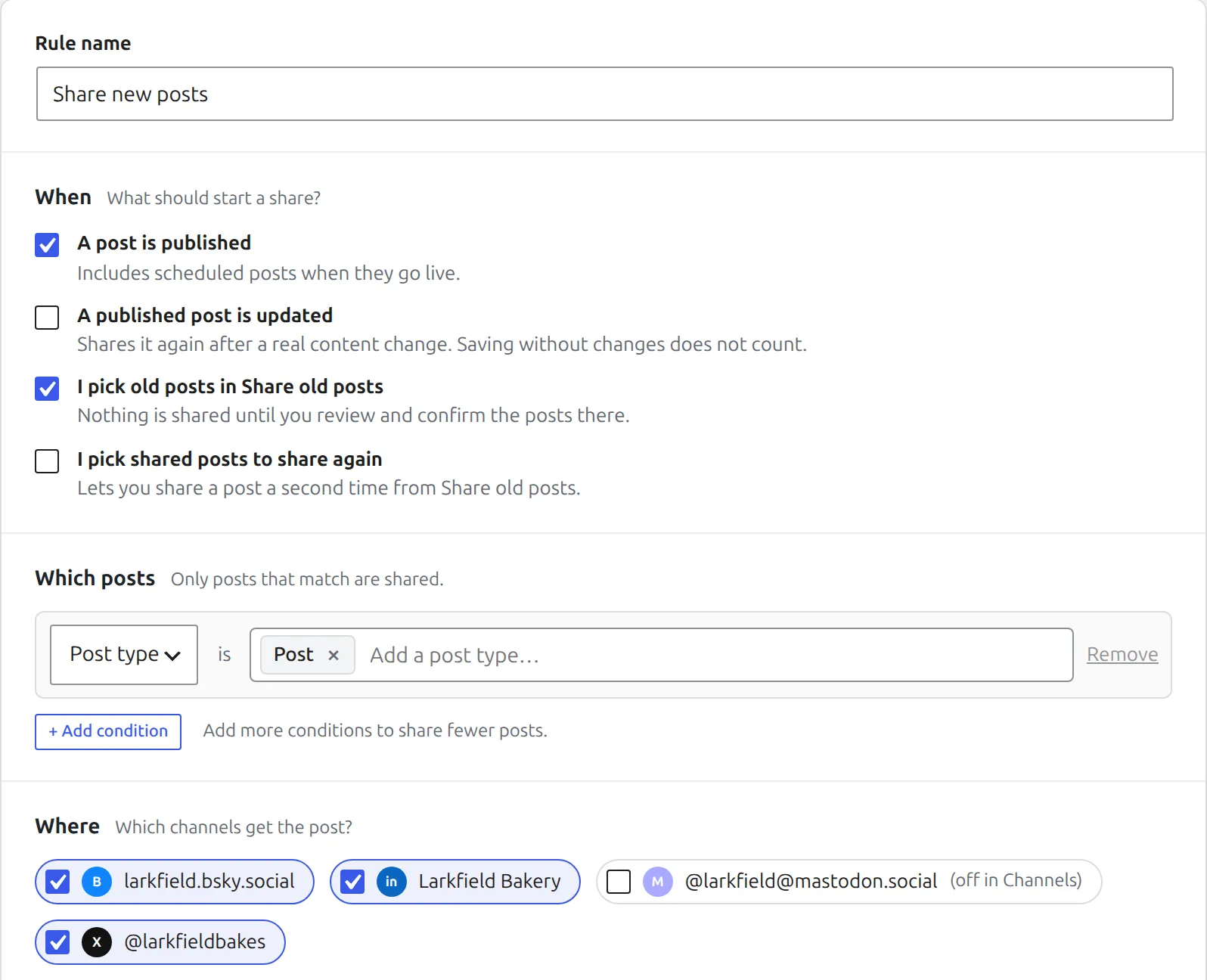This screenshot has height=980, width=1207.
Task: Click 'Nothing is shared until you review' description
Action: coord(353,415)
